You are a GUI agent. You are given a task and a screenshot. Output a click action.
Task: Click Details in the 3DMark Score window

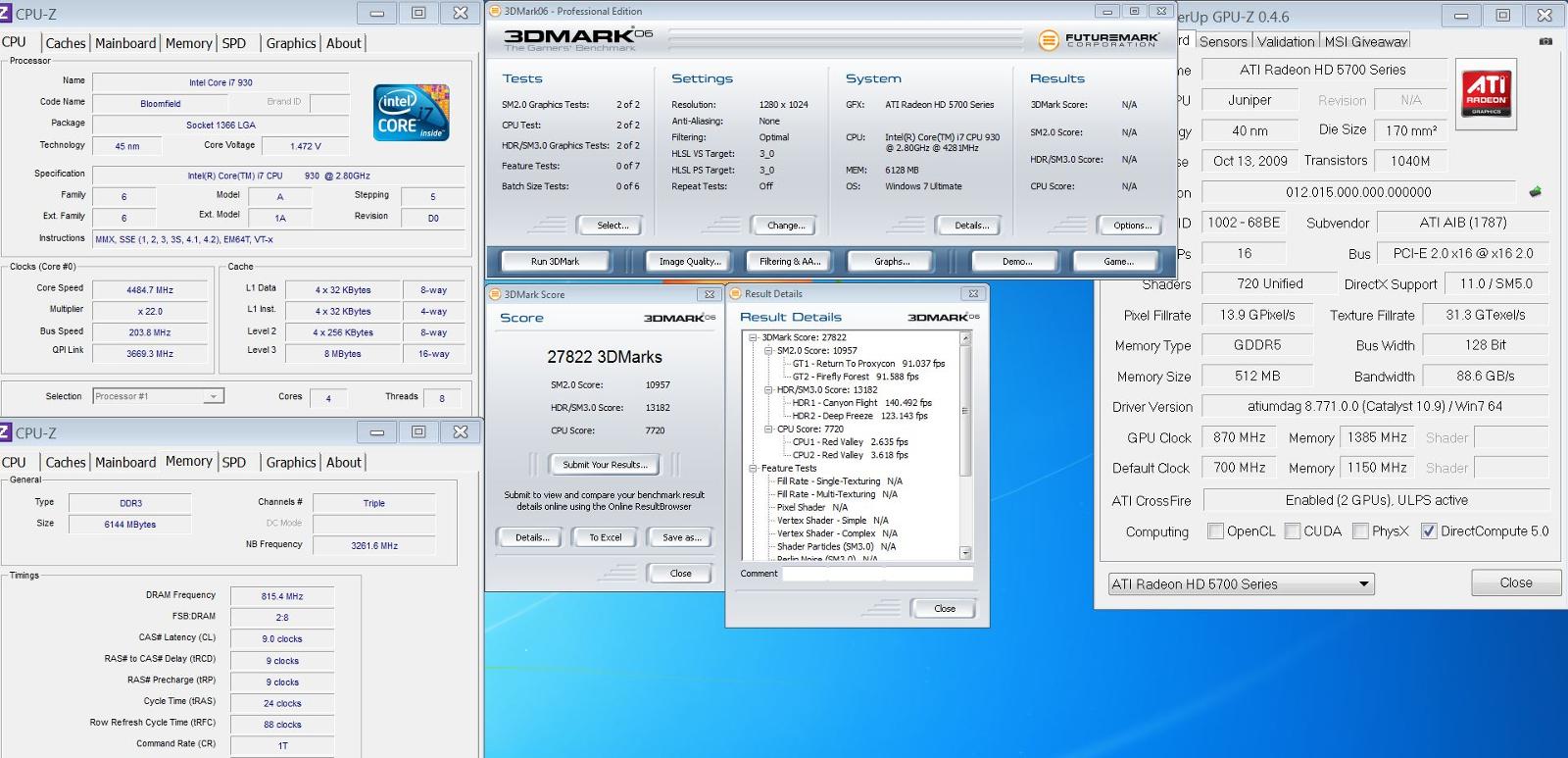(532, 537)
